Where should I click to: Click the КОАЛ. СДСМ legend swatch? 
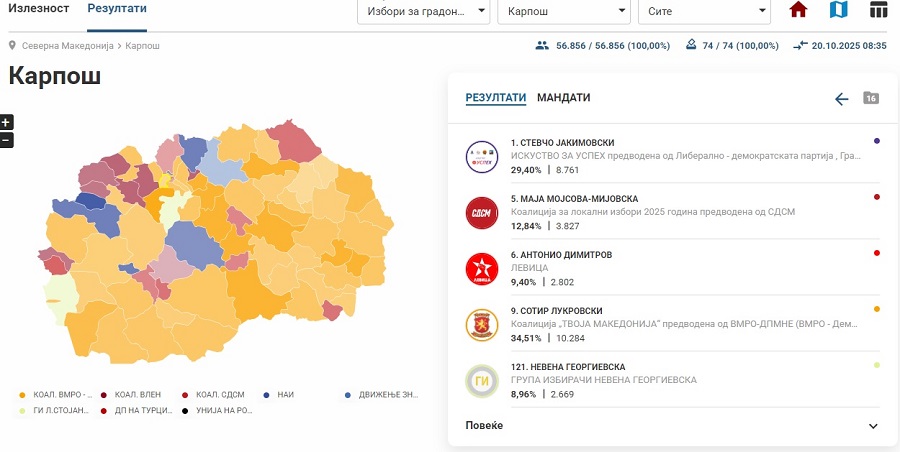click(x=185, y=395)
